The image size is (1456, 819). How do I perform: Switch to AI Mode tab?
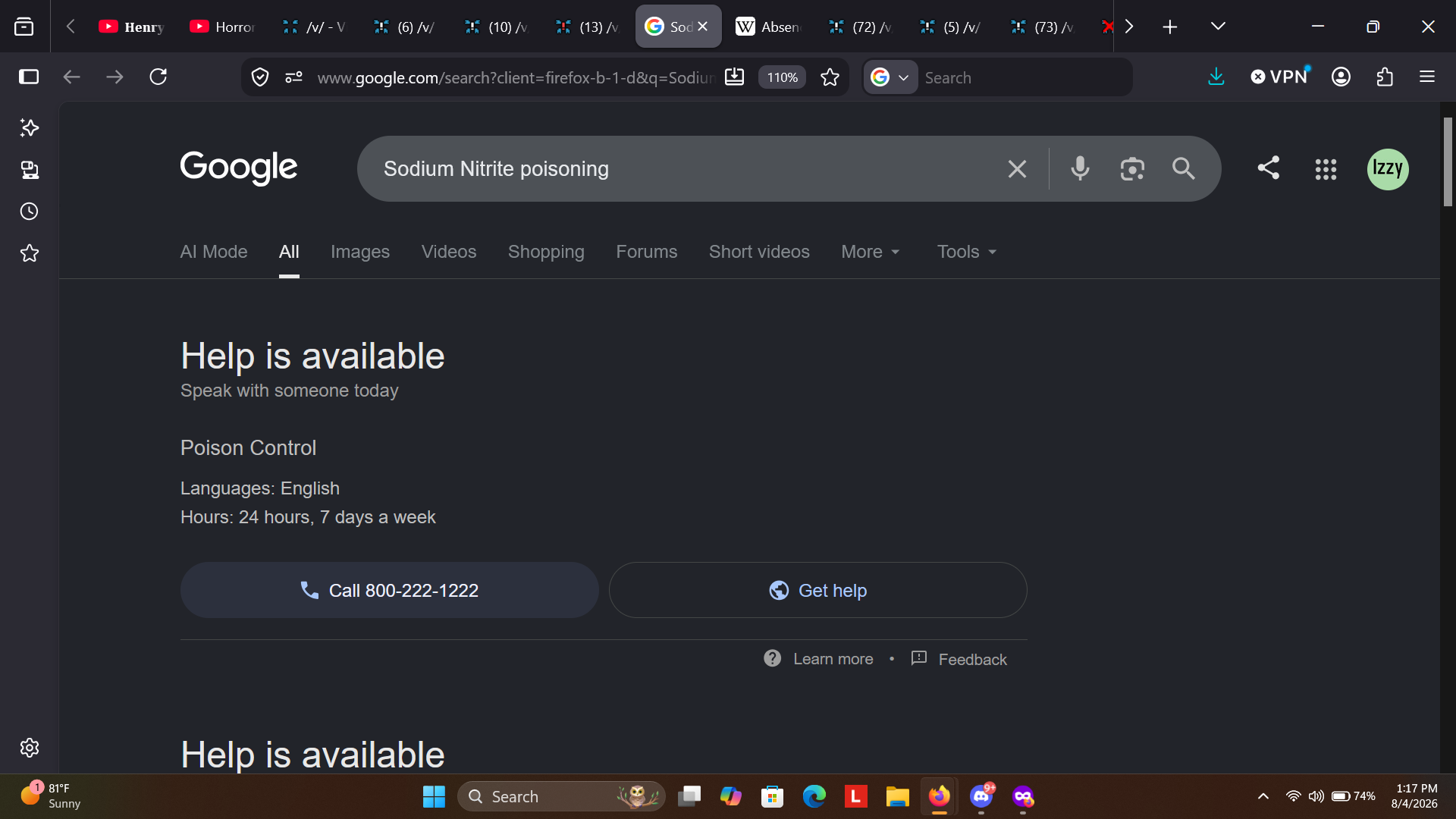(214, 252)
